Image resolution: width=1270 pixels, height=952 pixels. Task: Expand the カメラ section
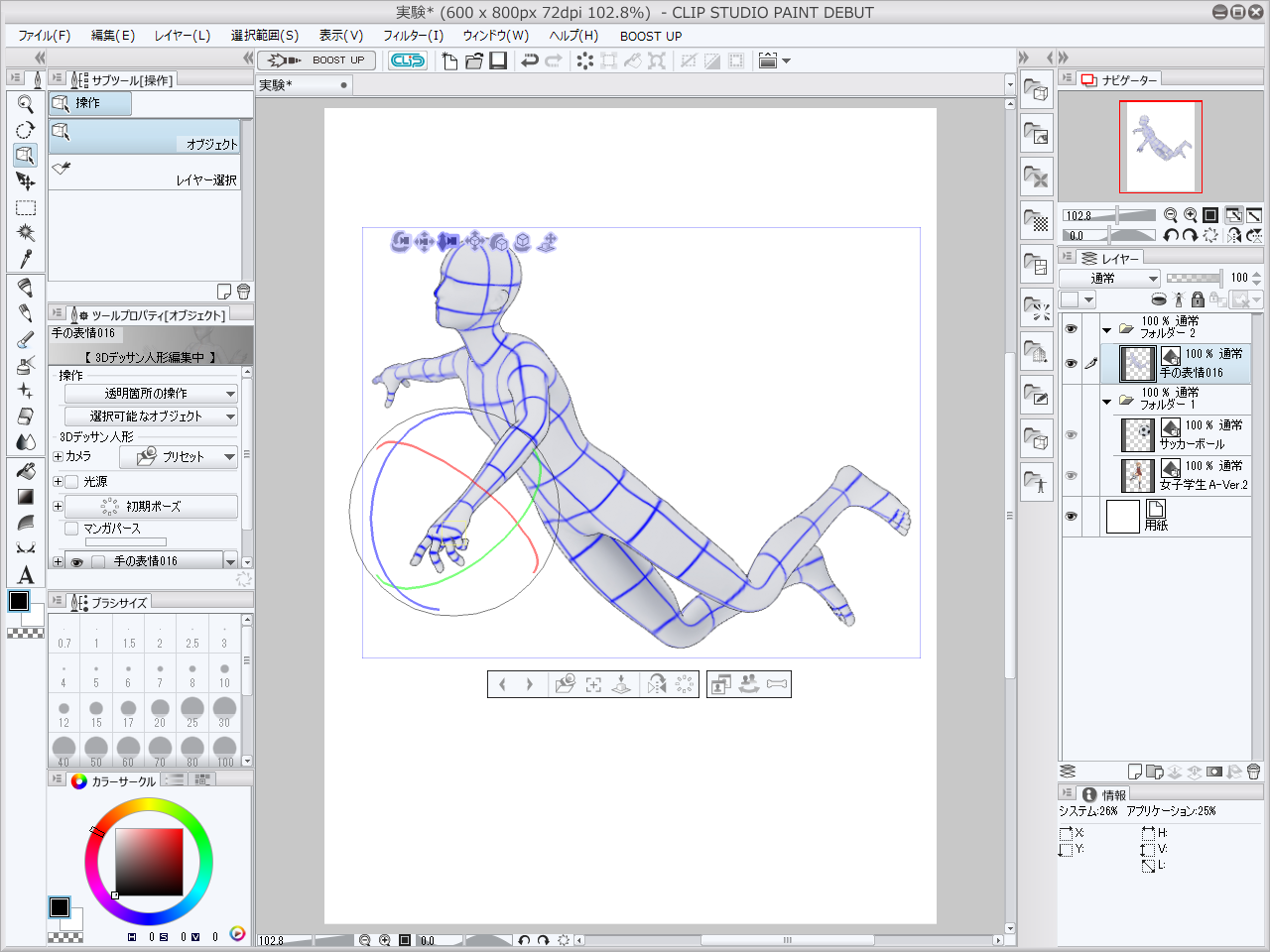[58, 457]
